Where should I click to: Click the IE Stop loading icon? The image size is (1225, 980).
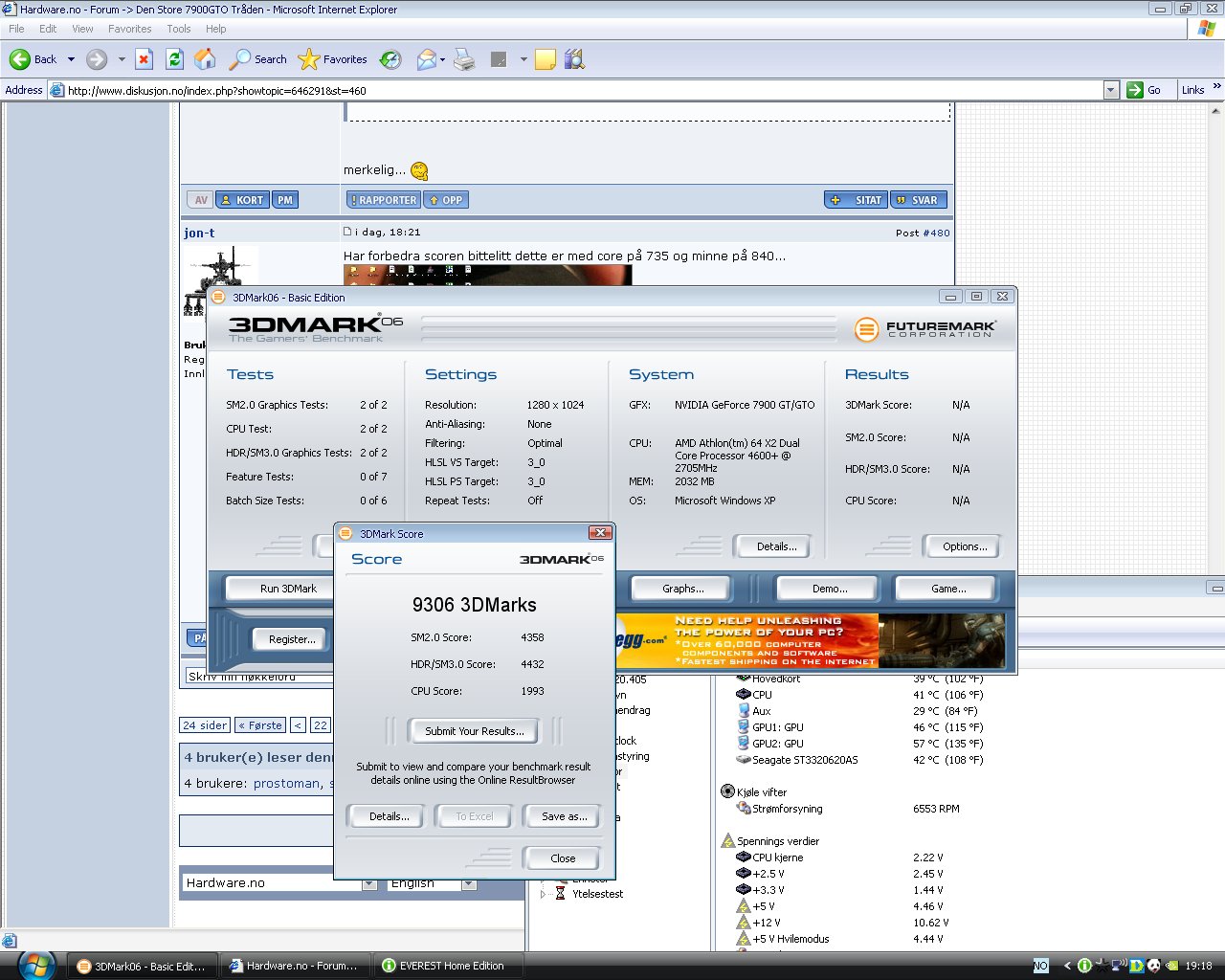144,59
